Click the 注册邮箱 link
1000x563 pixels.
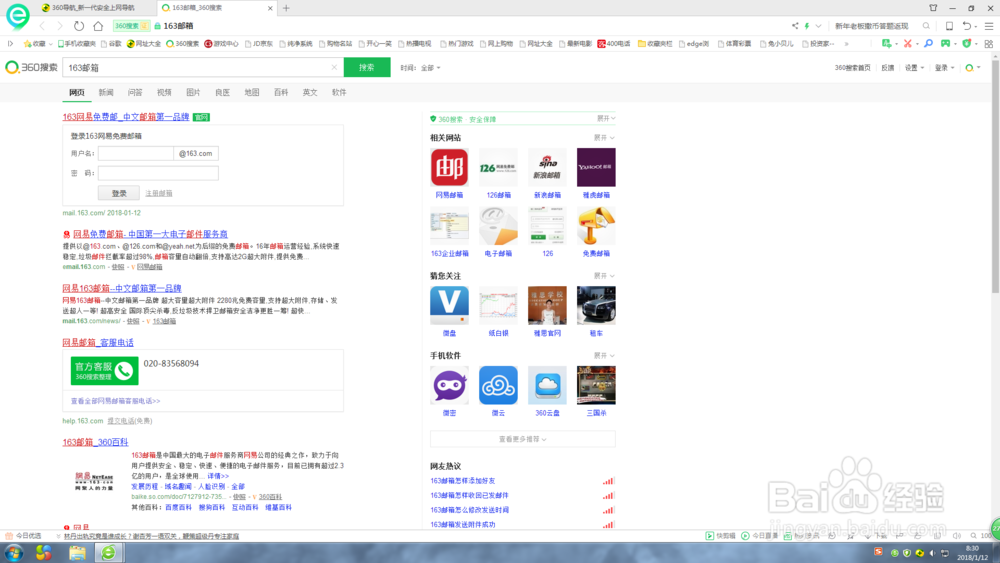click(x=159, y=193)
